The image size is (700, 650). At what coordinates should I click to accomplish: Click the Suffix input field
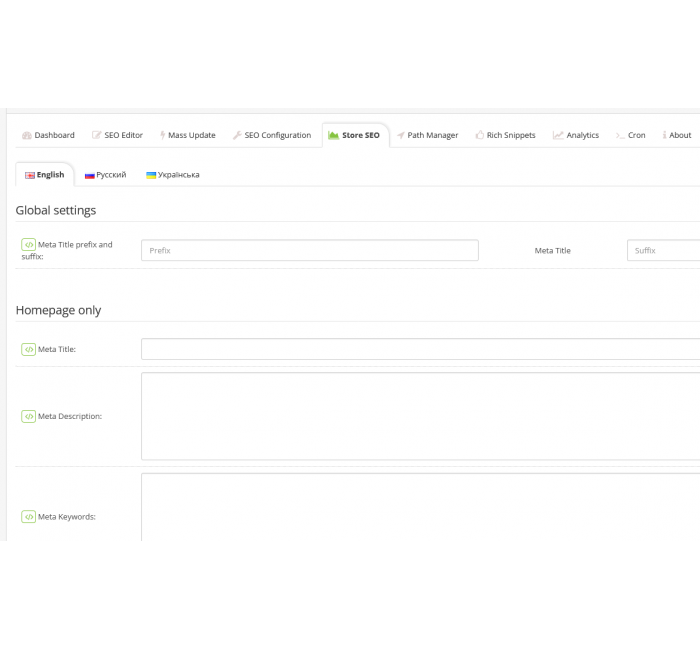pos(663,250)
